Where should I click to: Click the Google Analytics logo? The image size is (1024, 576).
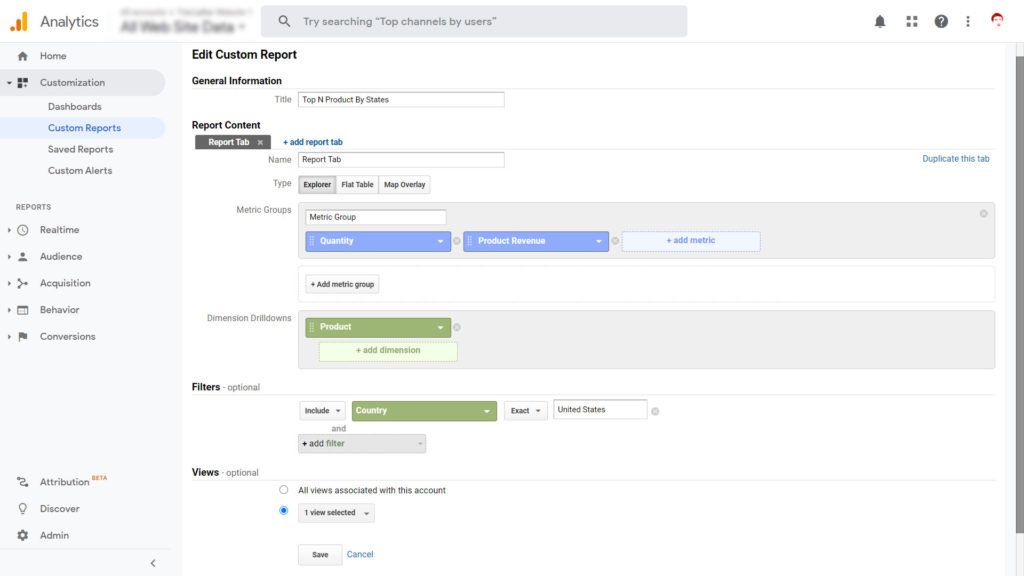(19, 22)
